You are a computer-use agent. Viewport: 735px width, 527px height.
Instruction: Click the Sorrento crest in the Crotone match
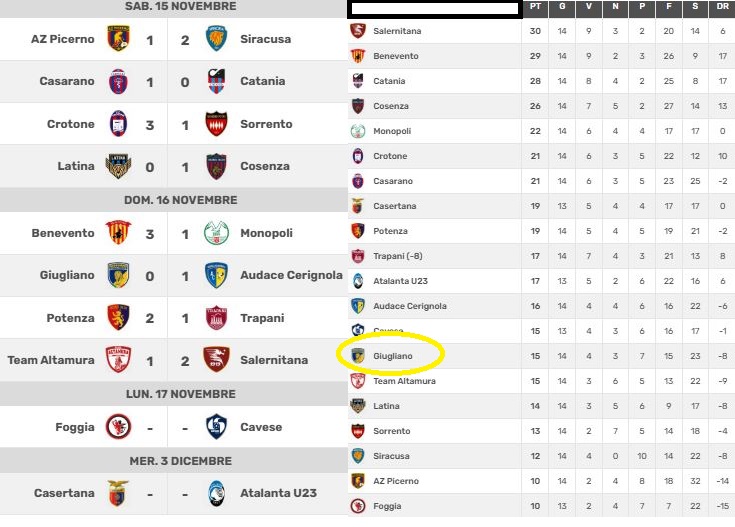(x=217, y=124)
